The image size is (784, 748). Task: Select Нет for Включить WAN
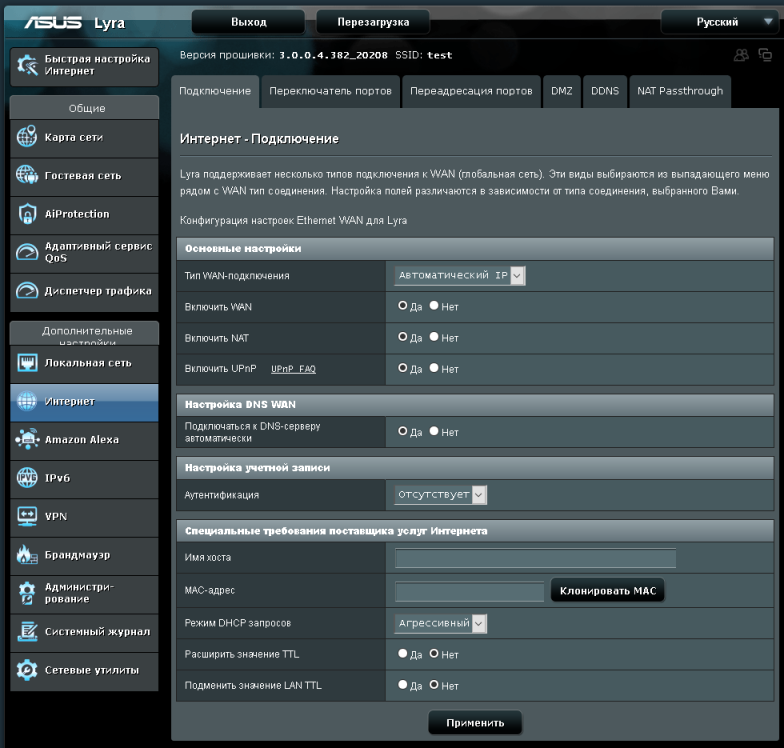(x=434, y=306)
